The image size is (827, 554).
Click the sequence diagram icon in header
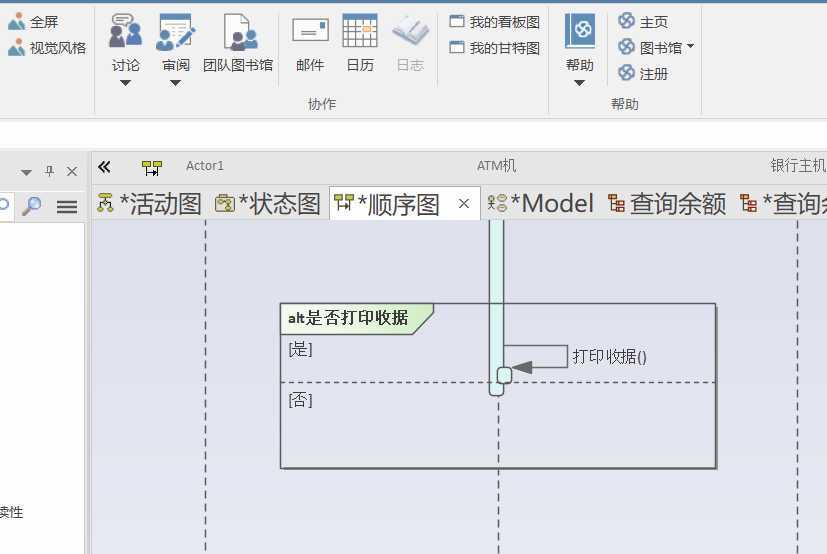(152, 168)
